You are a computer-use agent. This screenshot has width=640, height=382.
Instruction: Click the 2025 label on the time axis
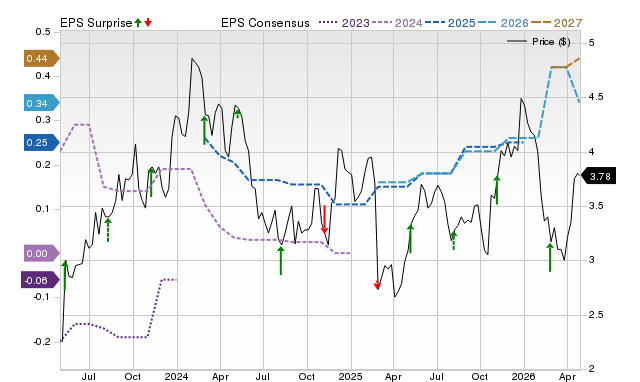350,376
